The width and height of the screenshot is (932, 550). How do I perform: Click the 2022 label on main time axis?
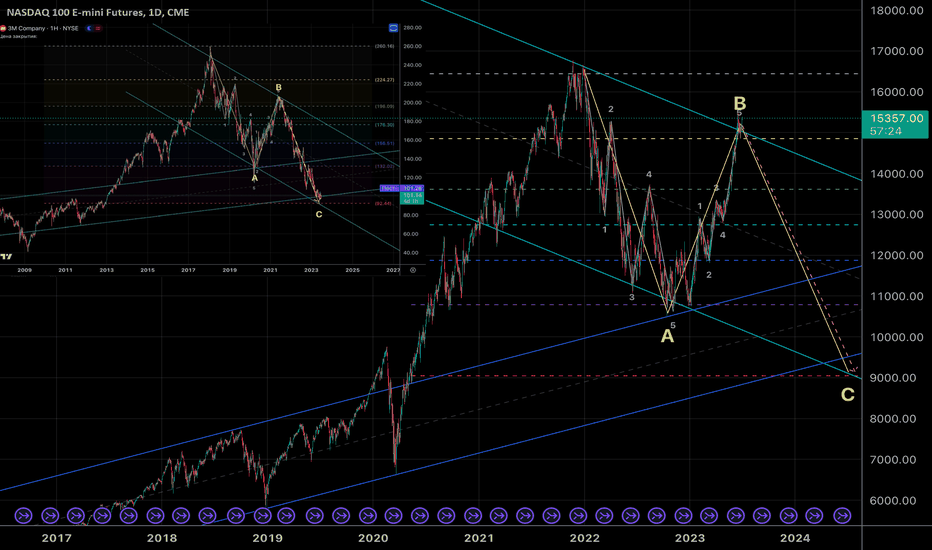click(584, 538)
